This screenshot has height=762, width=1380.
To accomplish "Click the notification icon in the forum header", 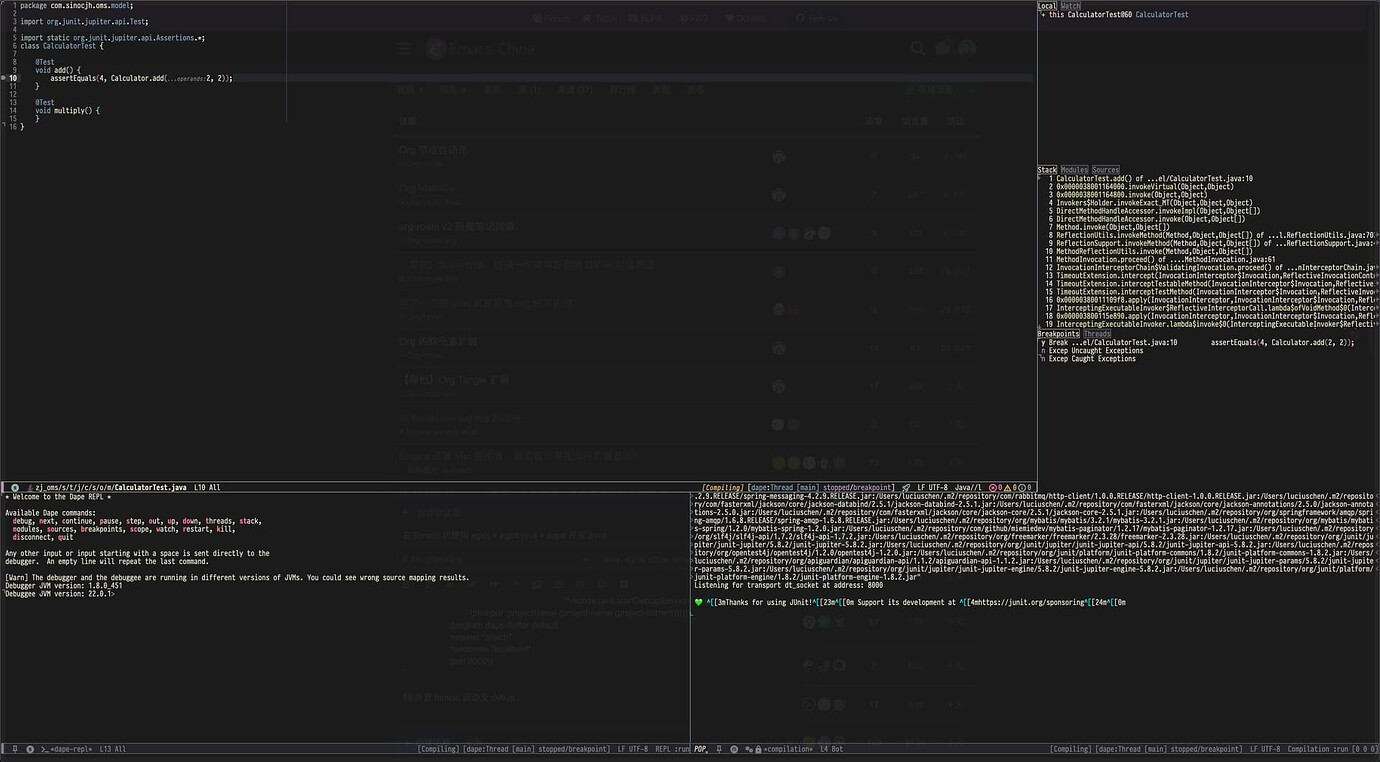I will tap(941, 48).
